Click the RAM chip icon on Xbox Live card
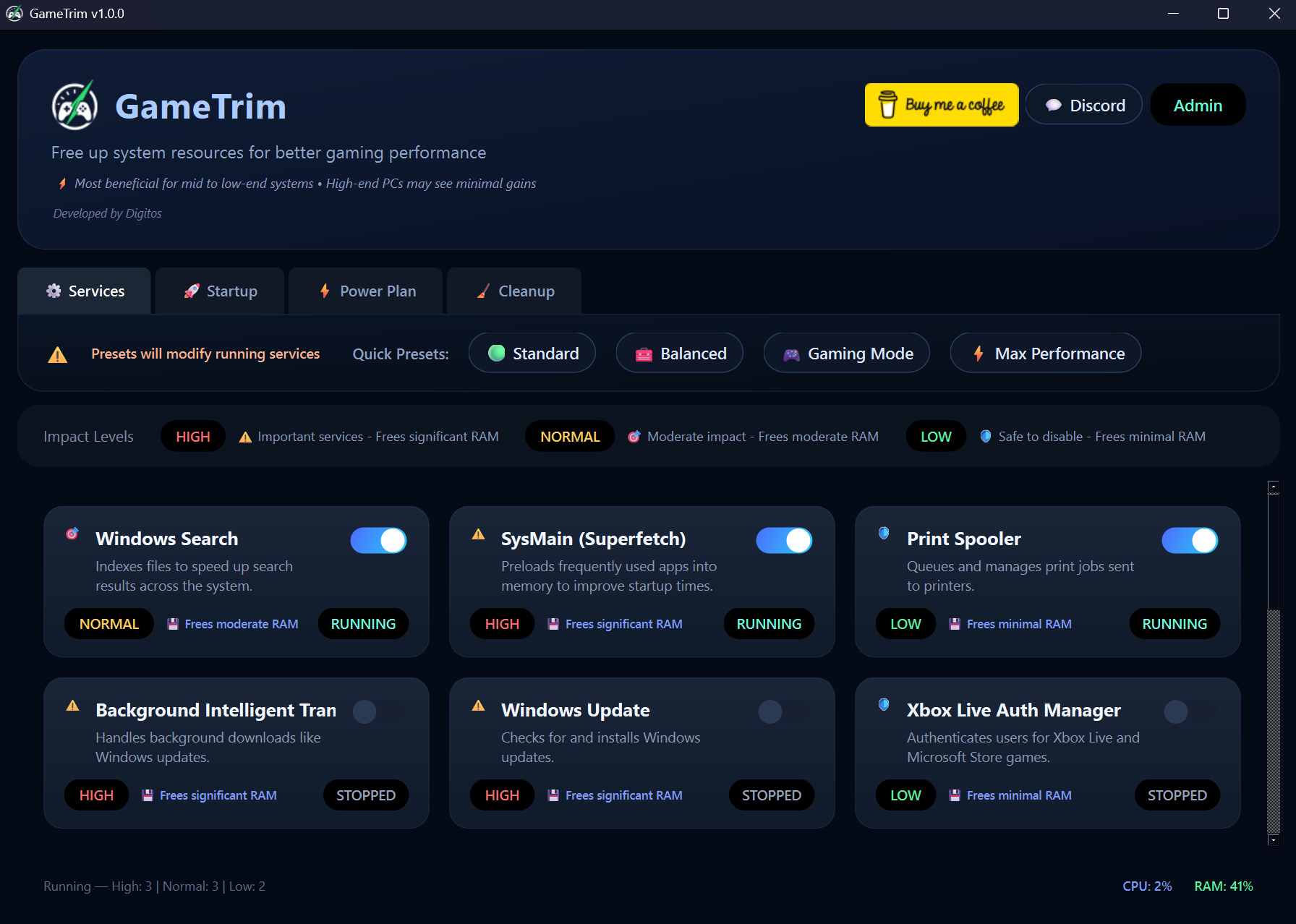The width and height of the screenshot is (1296, 924). tap(955, 795)
